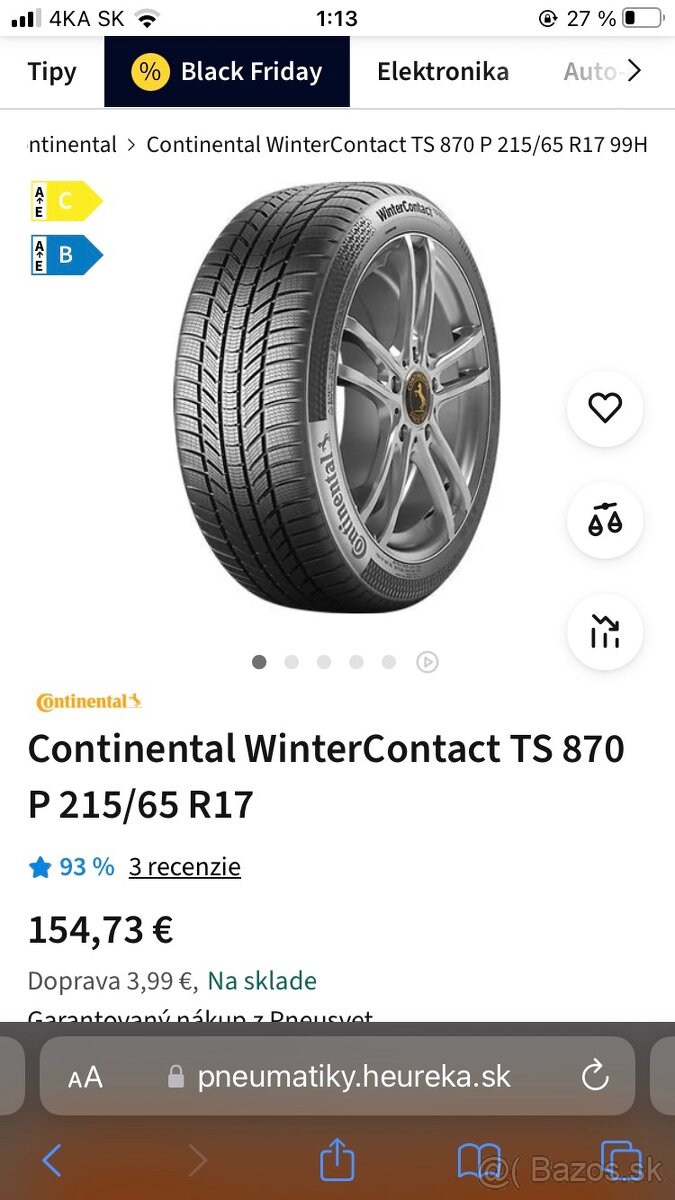Share this page via Safari share icon

[337, 1160]
